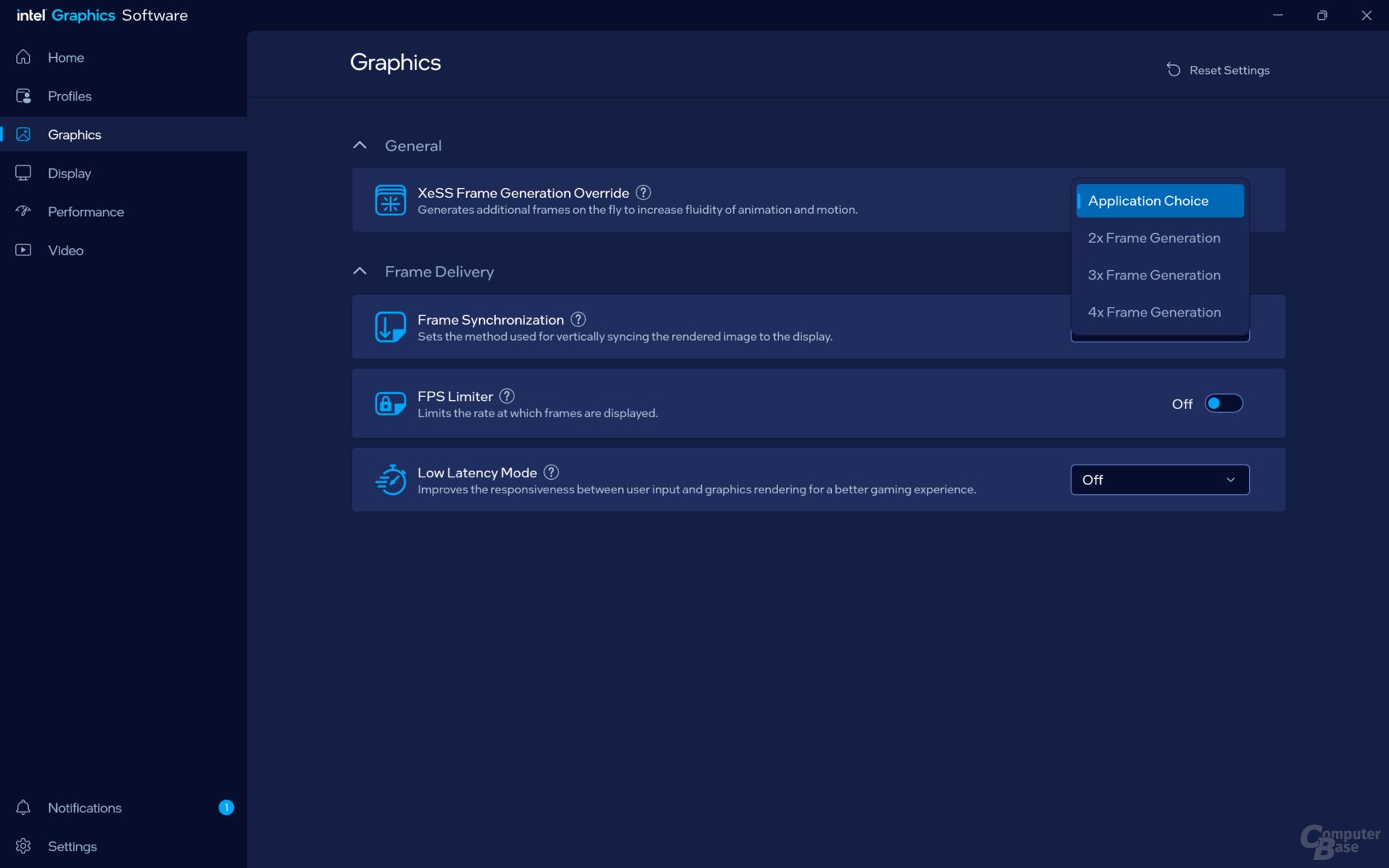The width and height of the screenshot is (1389, 868).
Task: Select 3x Frame Generation option
Action: pyautogui.click(x=1153, y=275)
